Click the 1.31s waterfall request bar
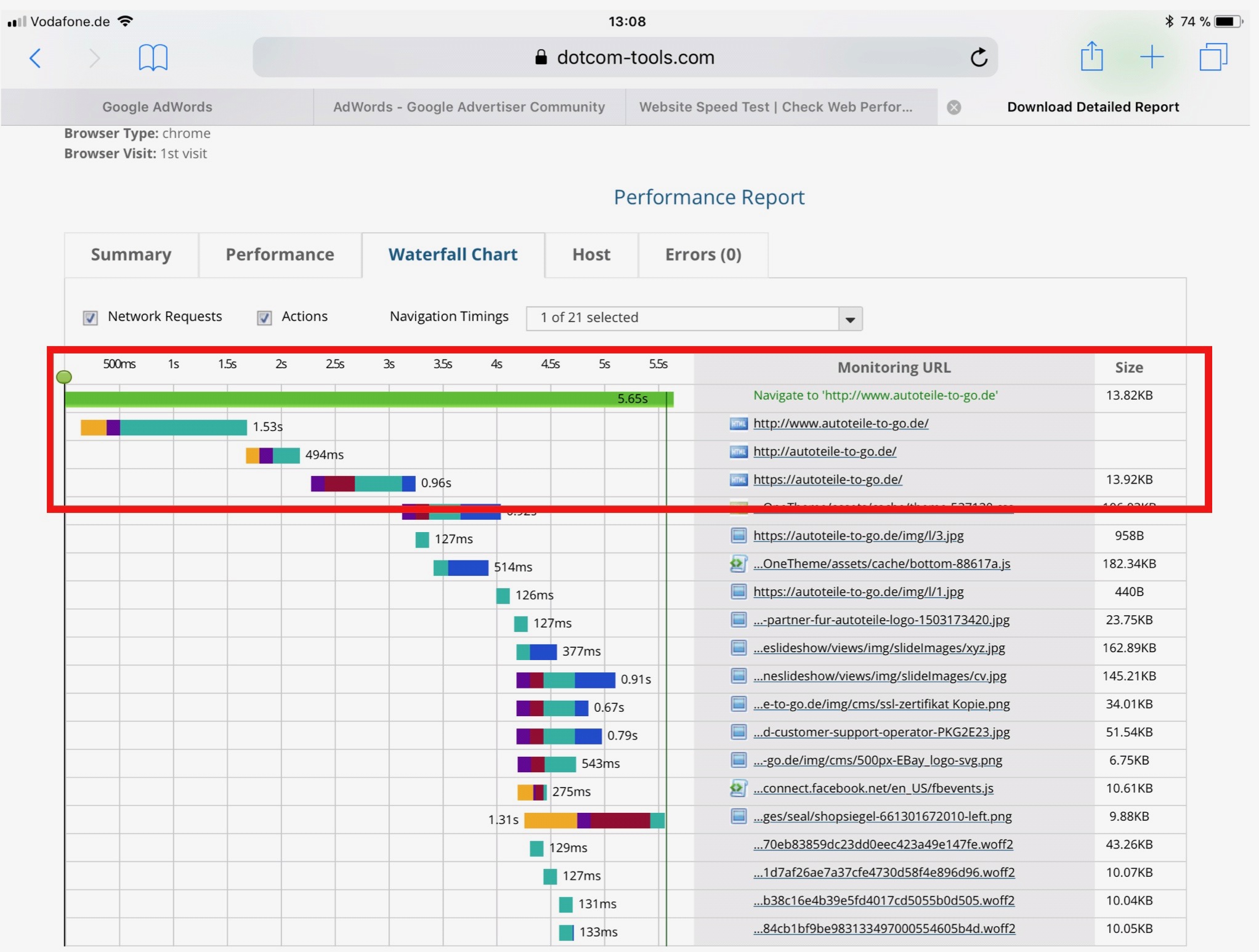This screenshot has width=1259, height=952. (x=594, y=820)
